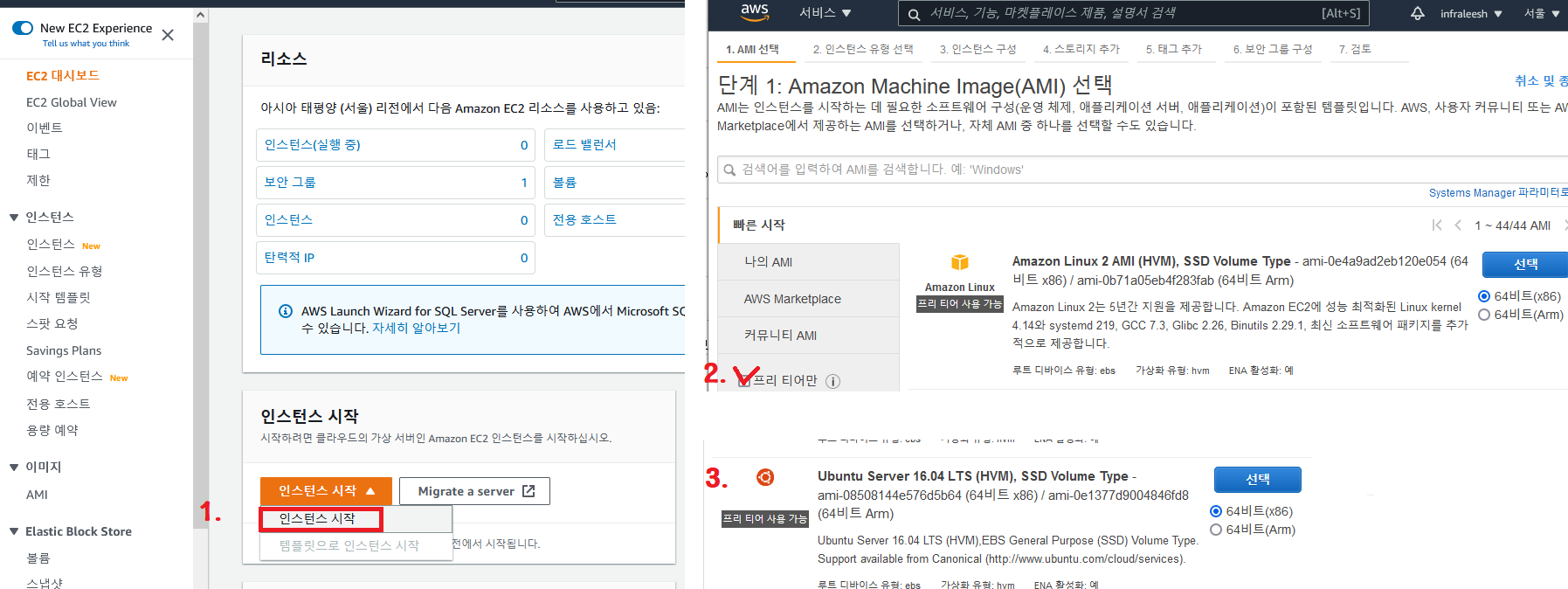Open the 서비스 dropdown menu

coord(825,13)
